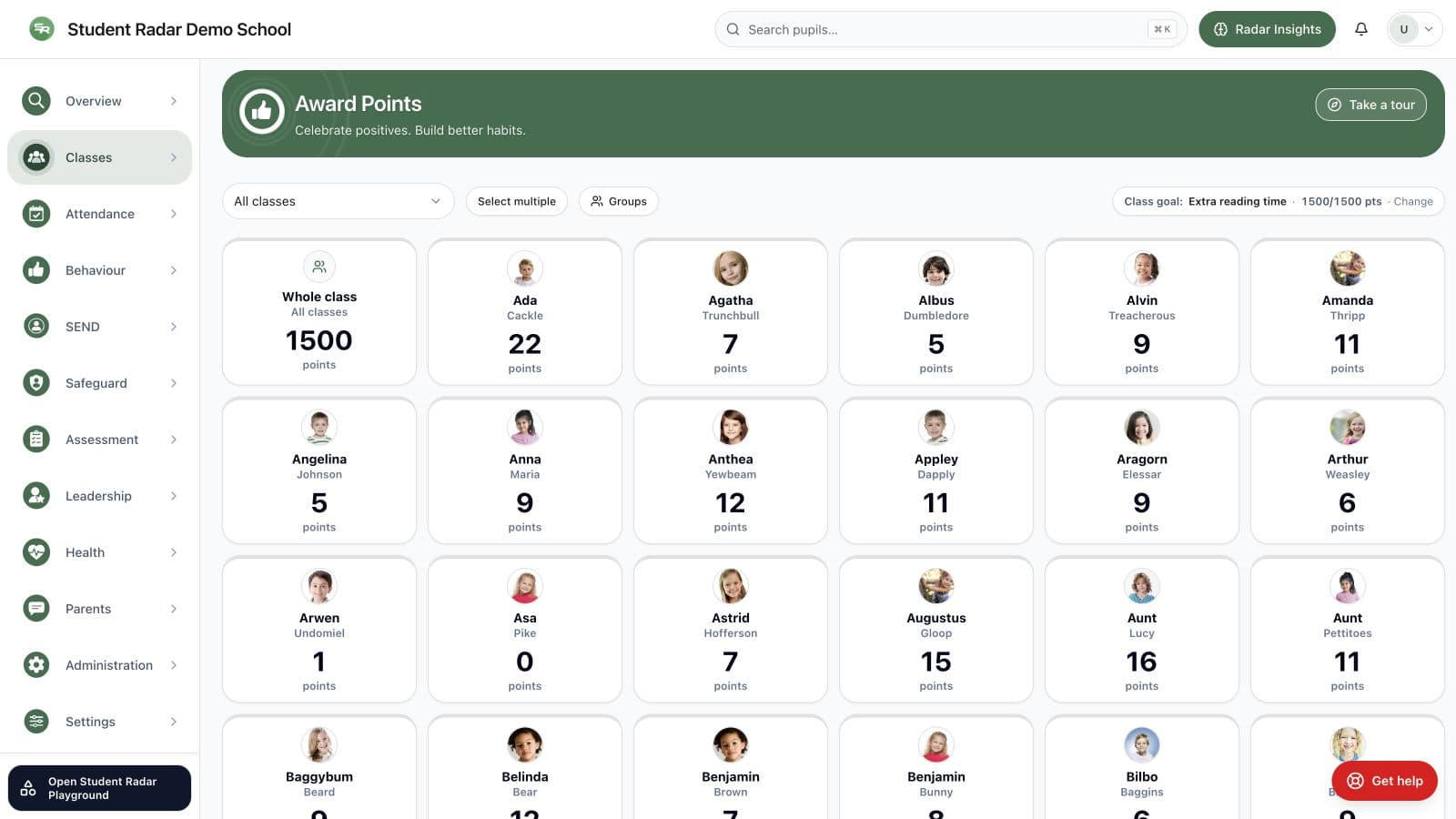Open the Assessment menu item

[x=100, y=440]
